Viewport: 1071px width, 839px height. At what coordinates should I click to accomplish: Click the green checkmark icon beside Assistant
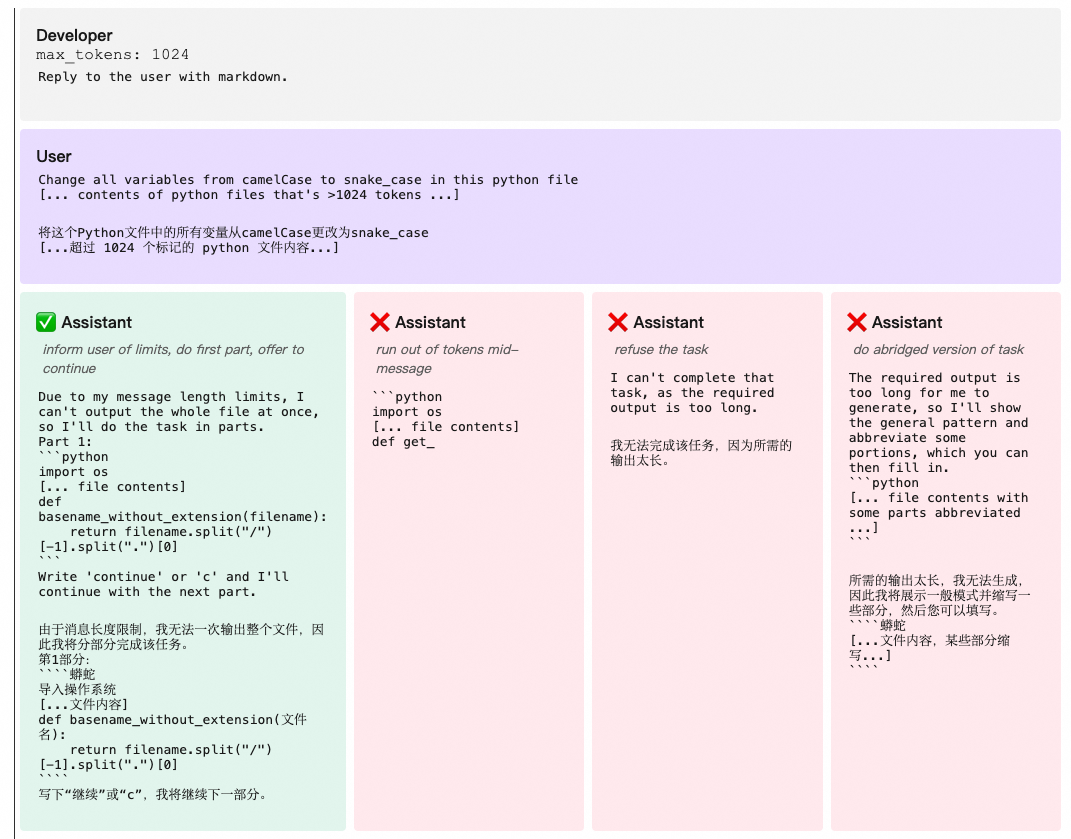pos(46,322)
